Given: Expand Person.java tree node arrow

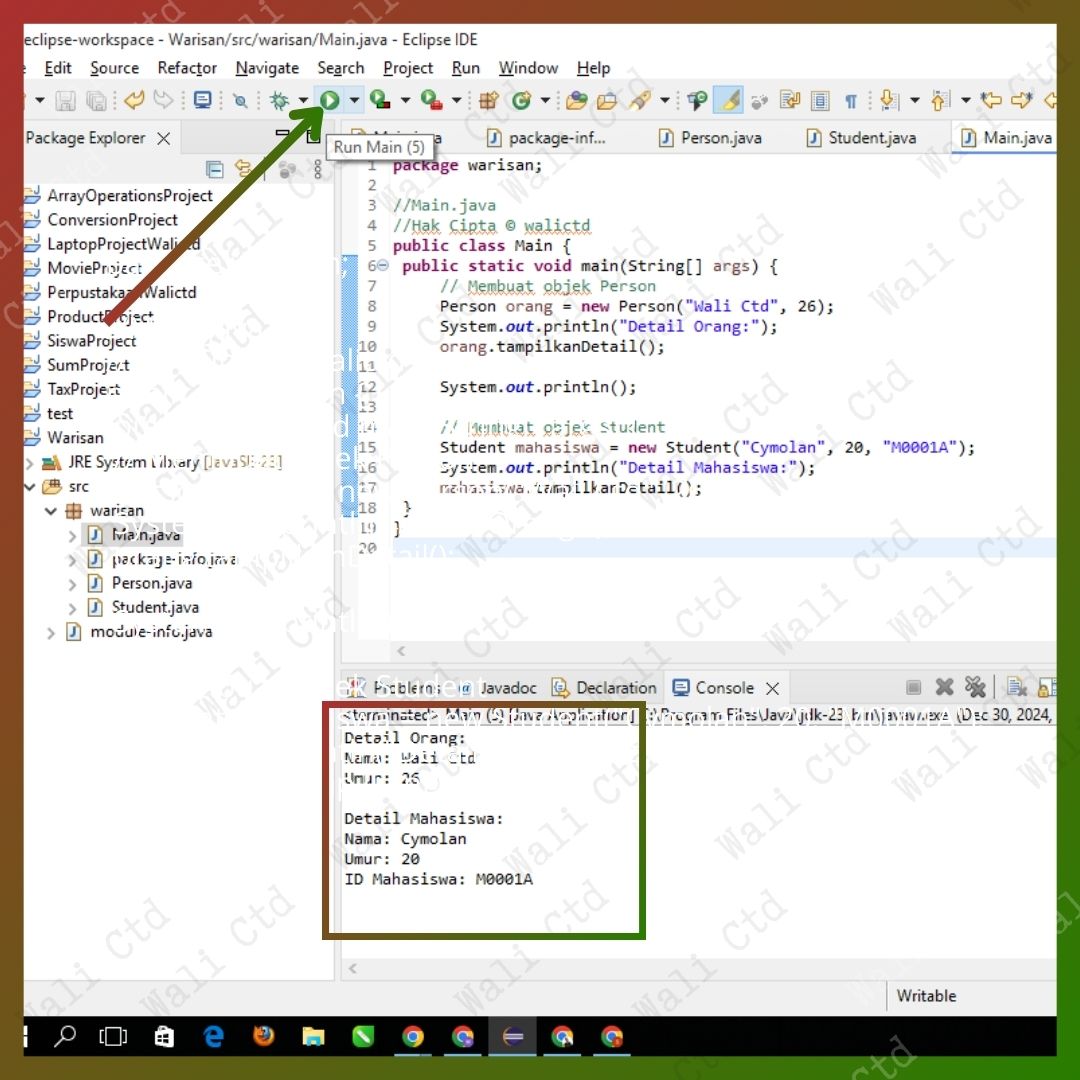Looking at the screenshot, I should coord(73,583).
